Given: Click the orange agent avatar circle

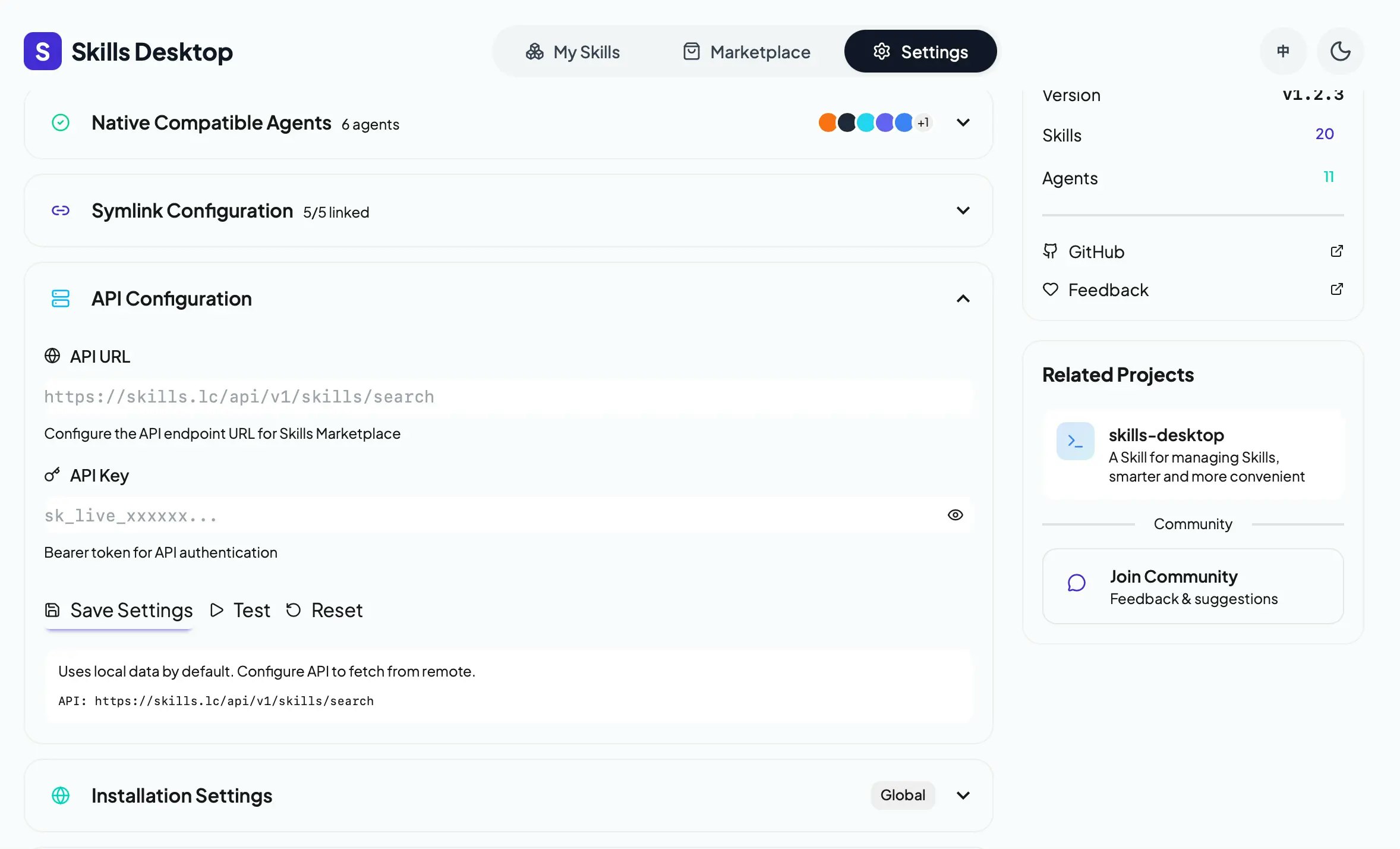Looking at the screenshot, I should tap(827, 122).
